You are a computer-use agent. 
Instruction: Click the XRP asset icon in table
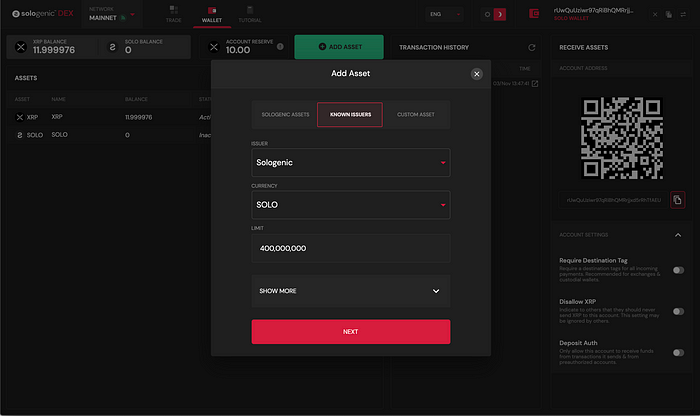pyautogui.click(x=20, y=117)
